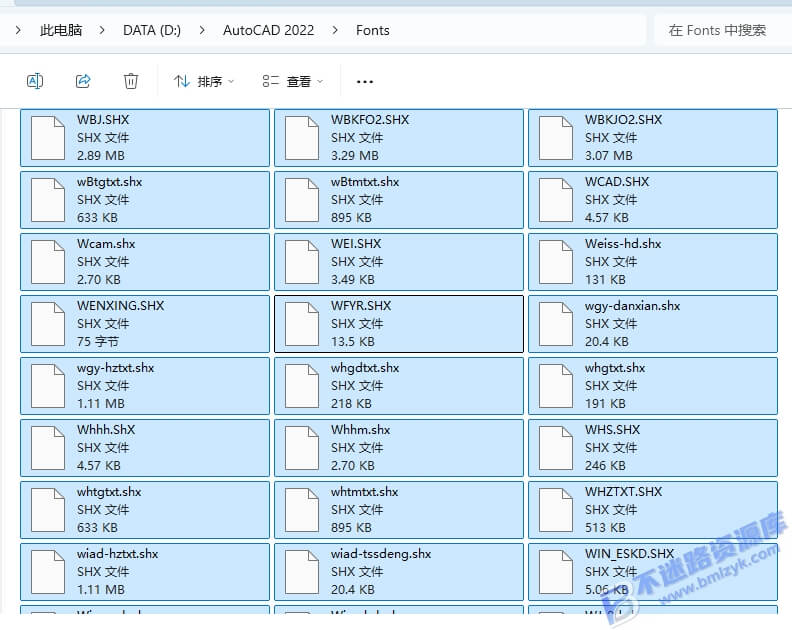792x630 pixels.
Task: Expand the chevron before 此电脑
Action: (x=18, y=30)
